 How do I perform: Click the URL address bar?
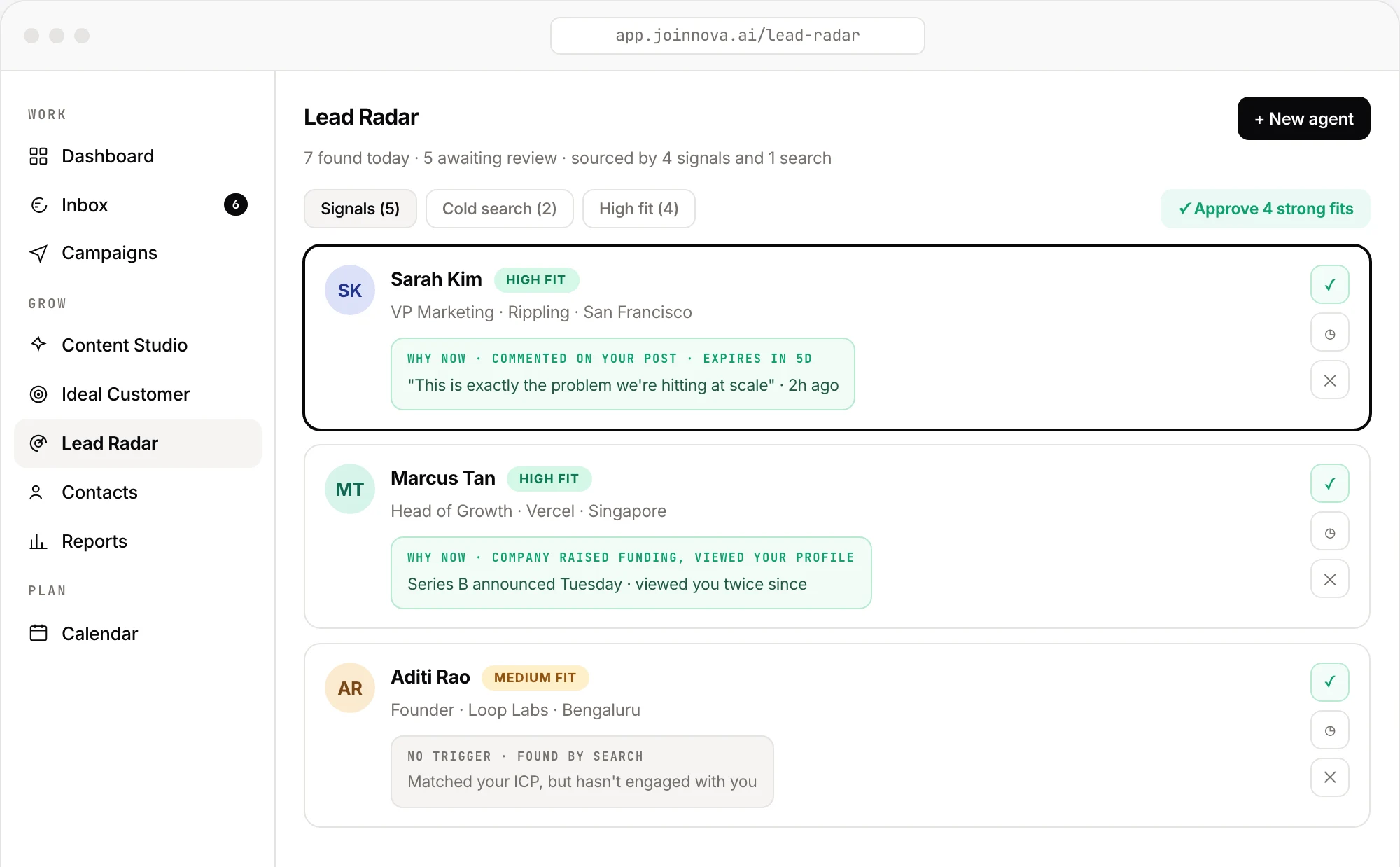pos(738,36)
